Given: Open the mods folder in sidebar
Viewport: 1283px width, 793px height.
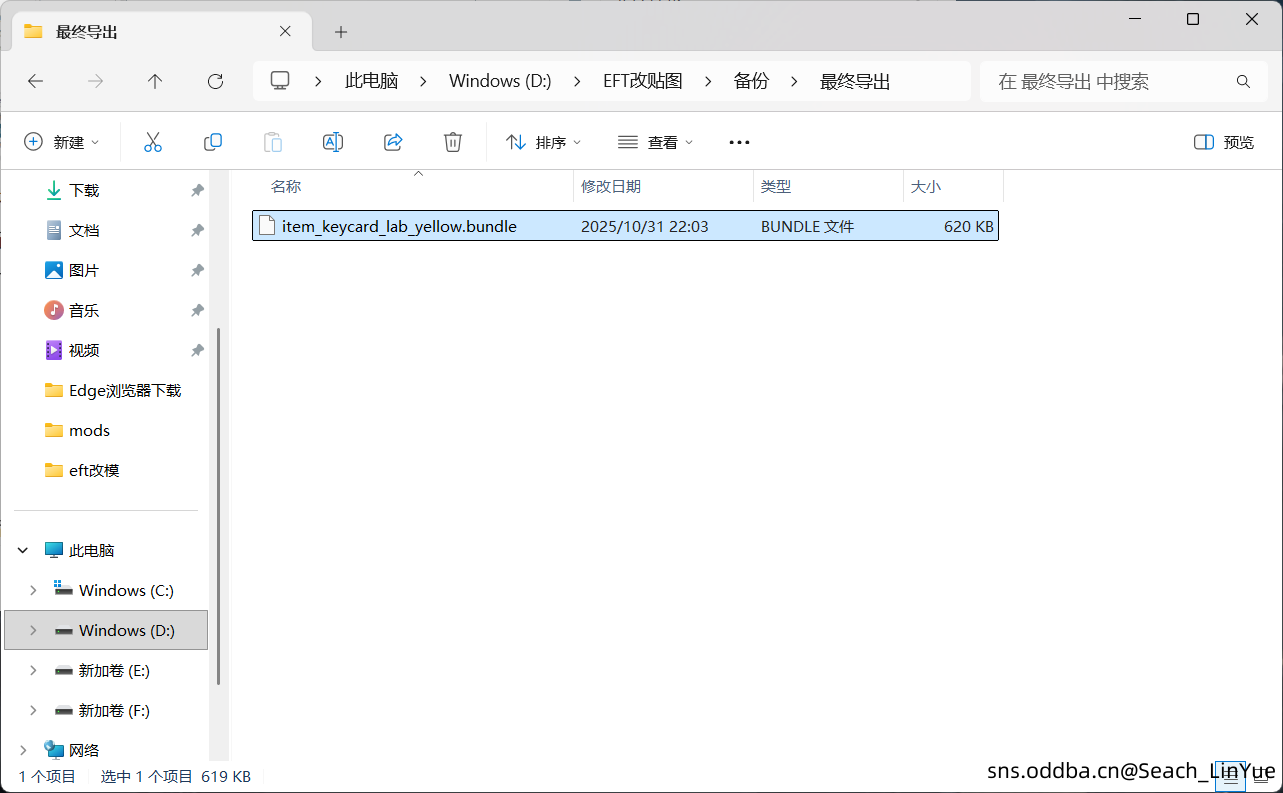Looking at the screenshot, I should pyautogui.click(x=90, y=430).
